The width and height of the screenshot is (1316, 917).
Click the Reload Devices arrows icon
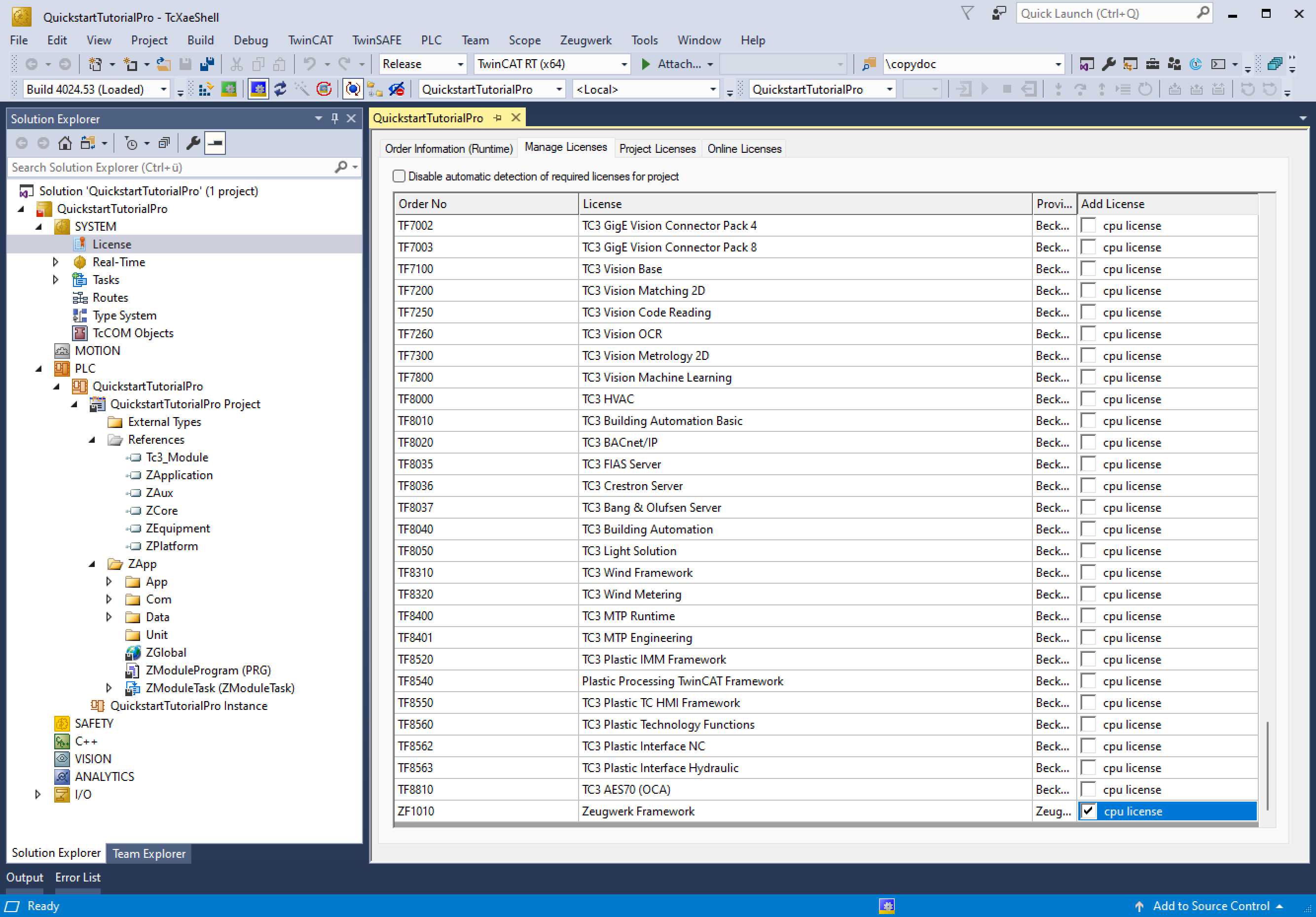click(x=280, y=89)
